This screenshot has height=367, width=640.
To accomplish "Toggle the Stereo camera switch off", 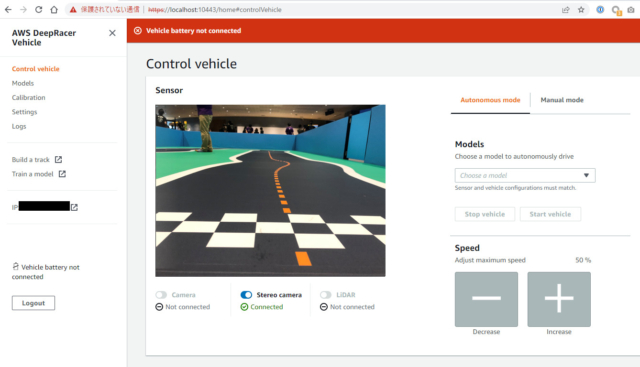I will pyautogui.click(x=246, y=295).
